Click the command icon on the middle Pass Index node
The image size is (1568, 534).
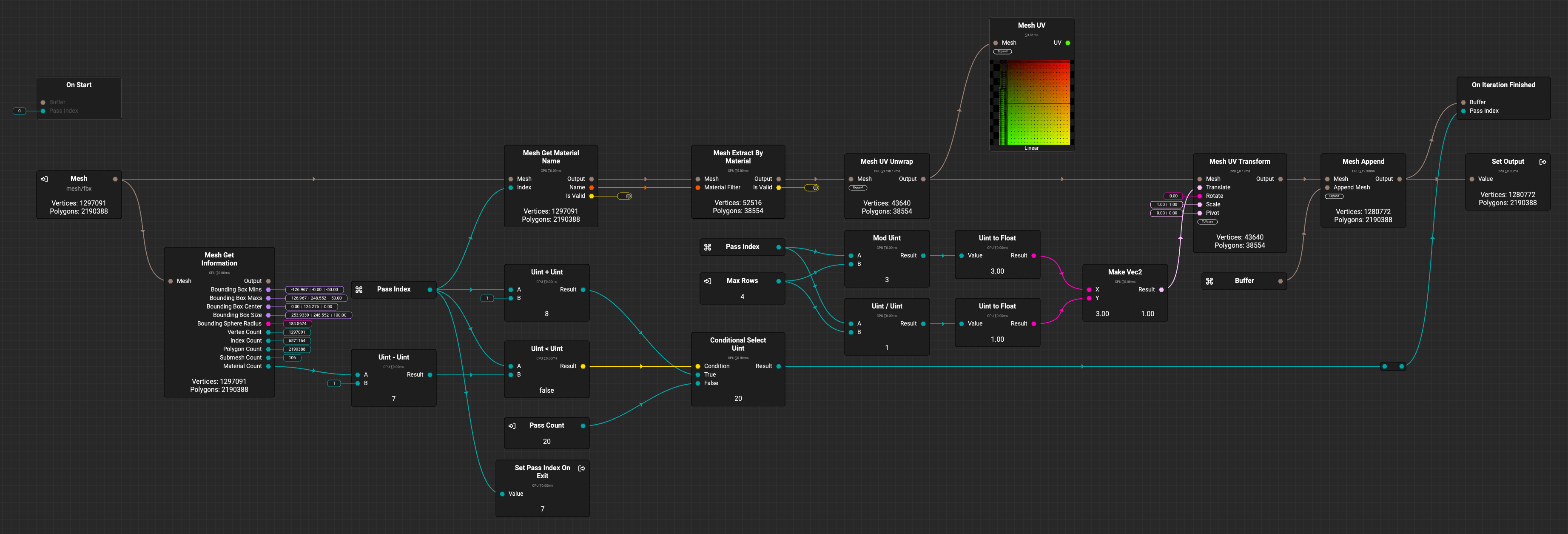[x=707, y=247]
